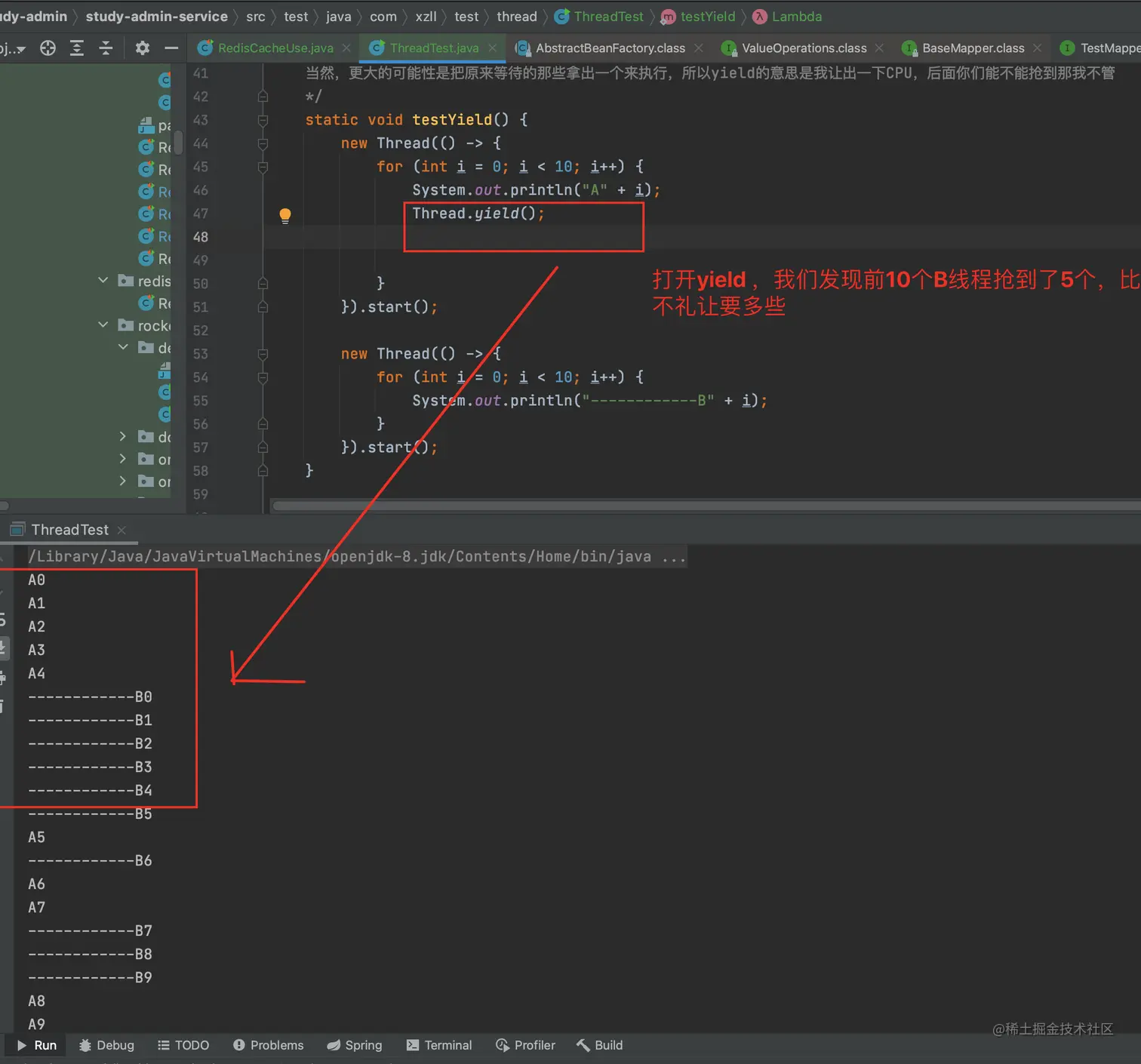The width and height of the screenshot is (1141, 1064).
Task: Open the Build tool window
Action: coord(600,1045)
